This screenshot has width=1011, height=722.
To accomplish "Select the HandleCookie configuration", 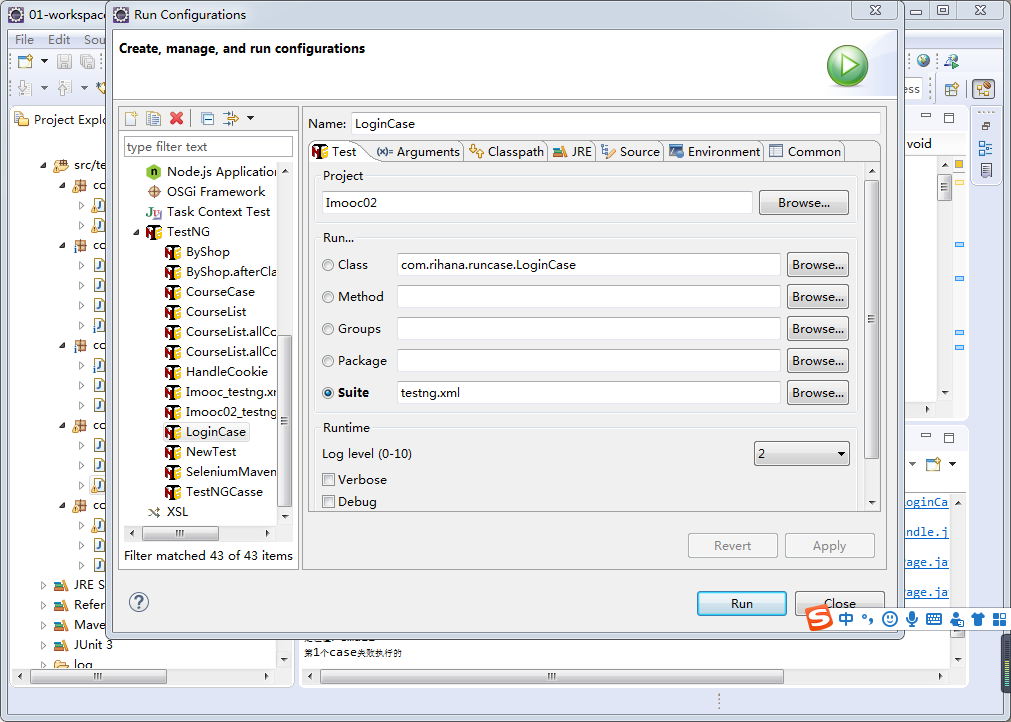I will click(226, 372).
